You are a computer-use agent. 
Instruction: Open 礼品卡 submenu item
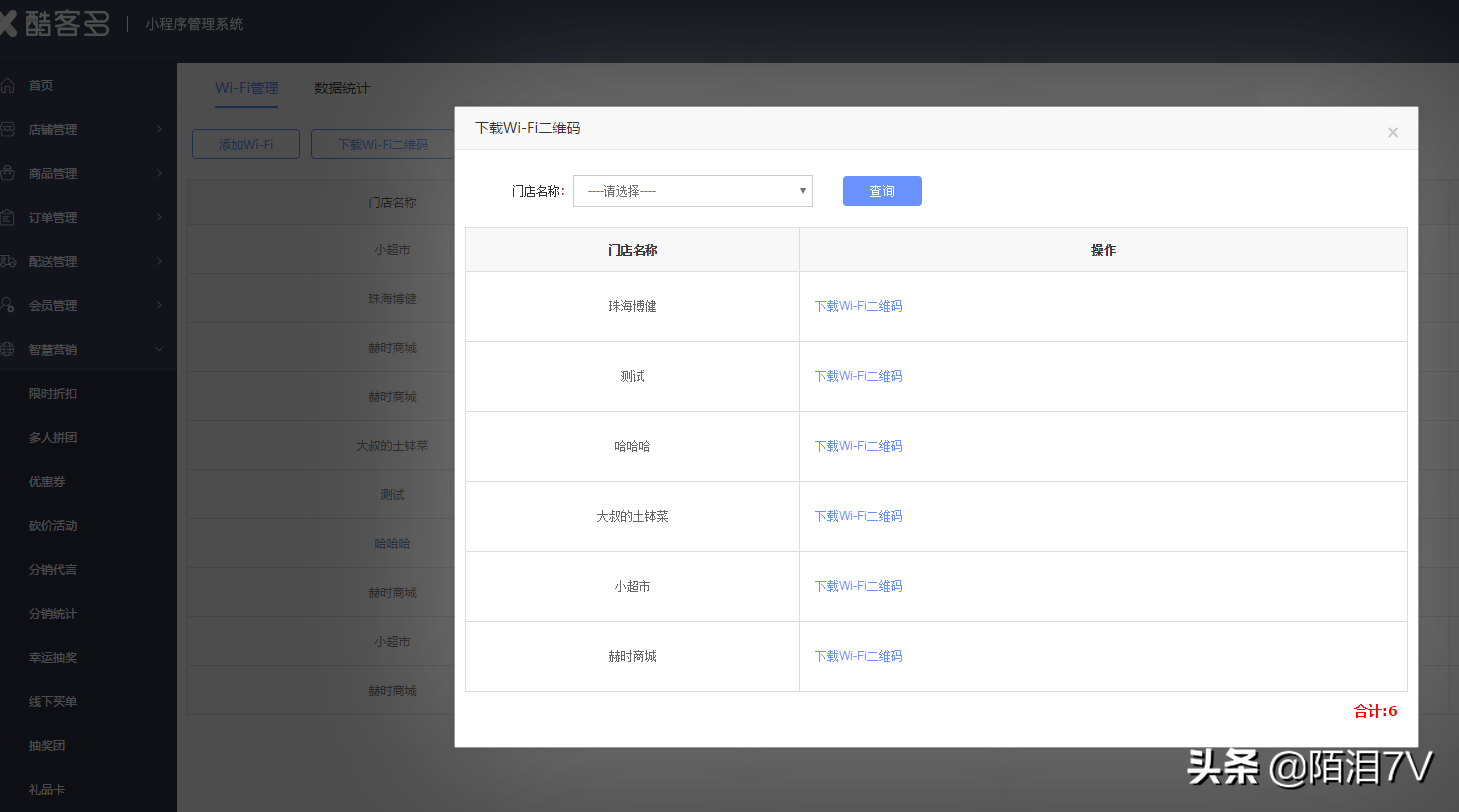coord(47,790)
